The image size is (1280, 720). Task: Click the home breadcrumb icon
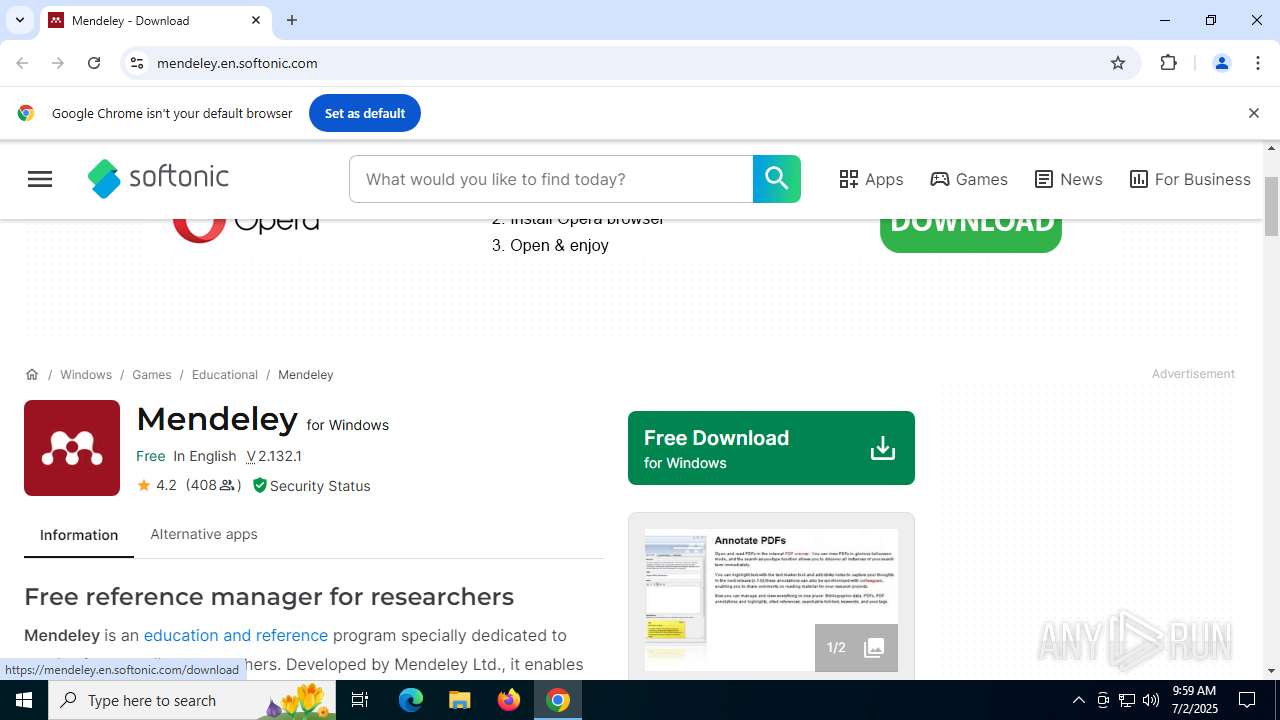[x=32, y=374]
